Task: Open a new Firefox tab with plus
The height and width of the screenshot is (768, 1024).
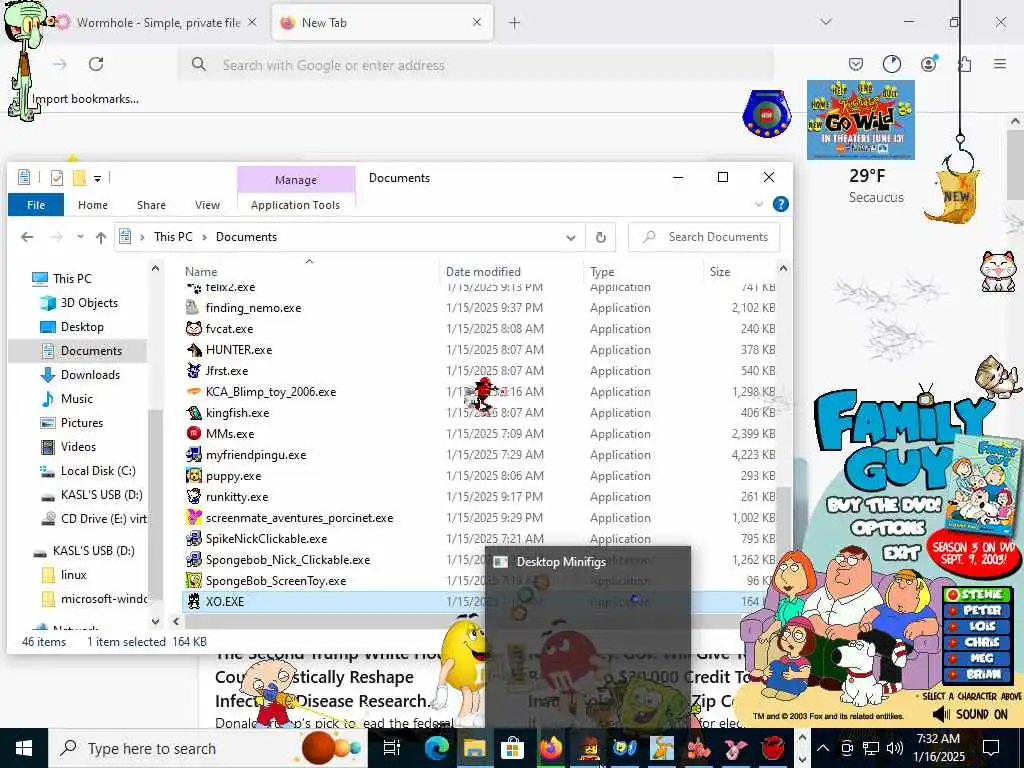Action: tap(515, 23)
